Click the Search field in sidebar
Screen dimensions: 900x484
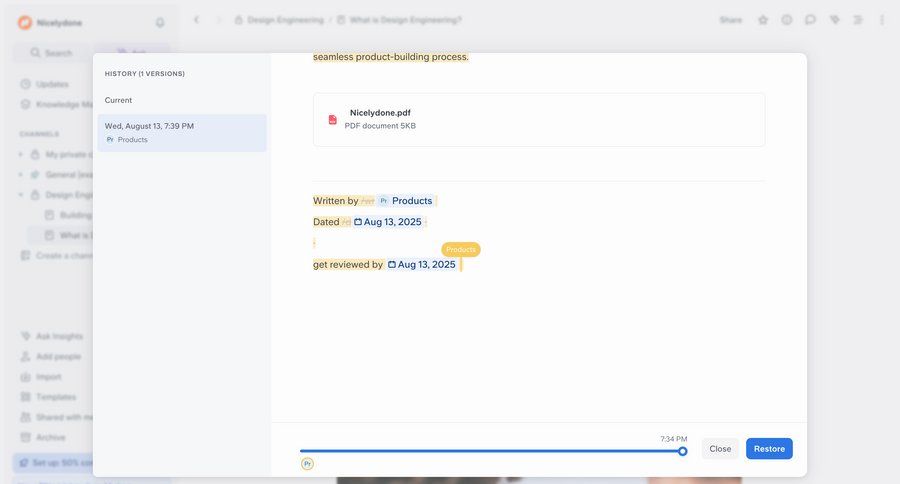52,52
